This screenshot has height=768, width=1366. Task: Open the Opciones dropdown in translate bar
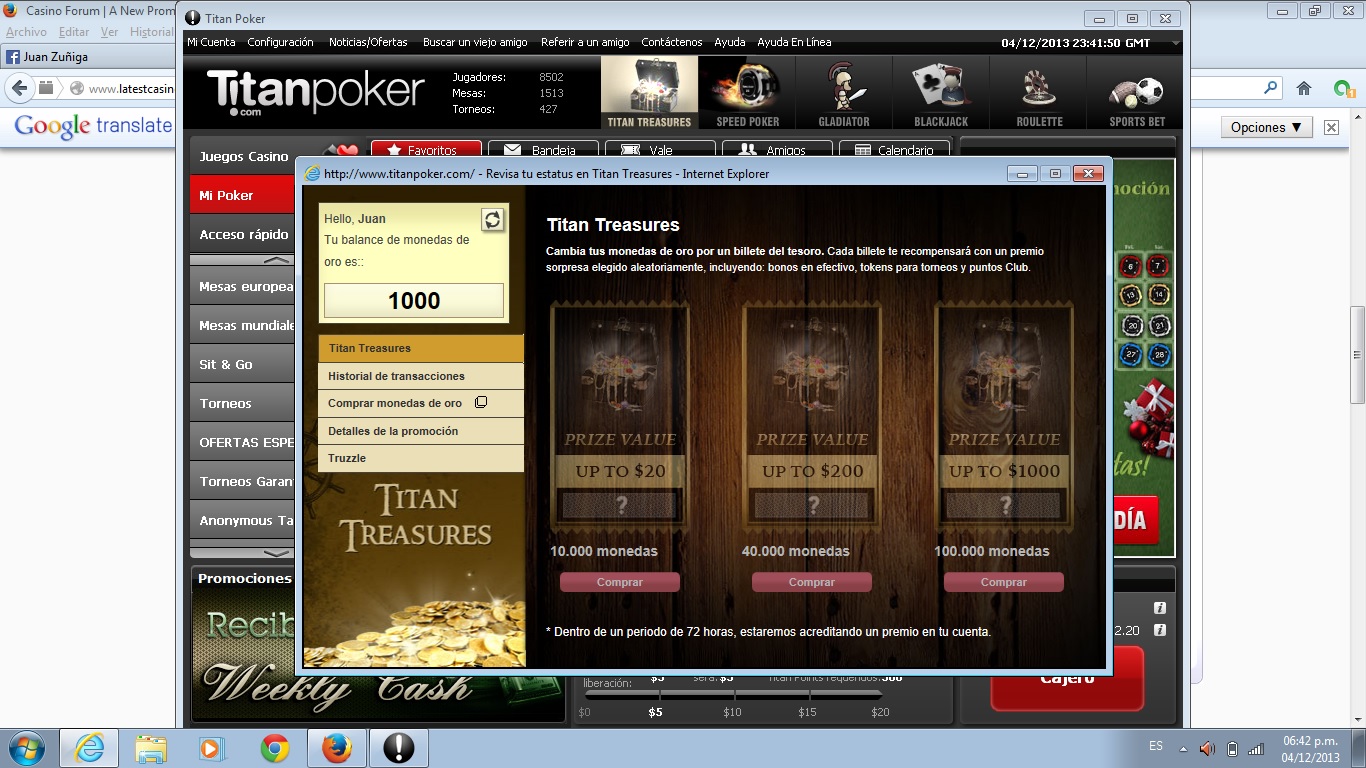[x=1266, y=127]
